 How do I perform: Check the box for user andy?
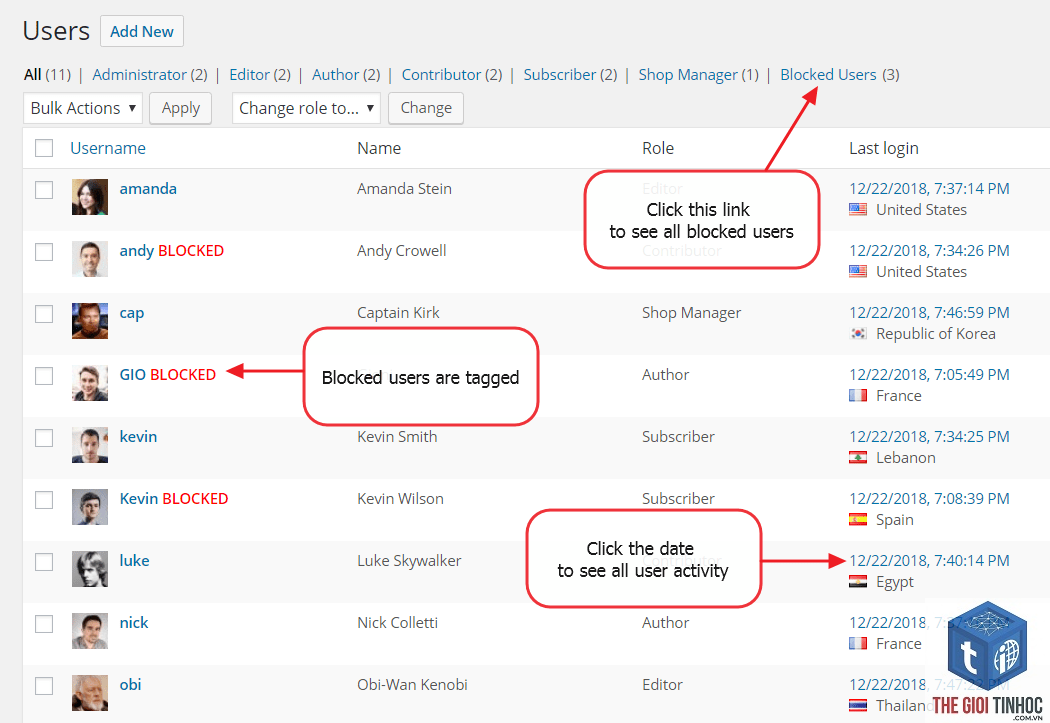coord(44,252)
